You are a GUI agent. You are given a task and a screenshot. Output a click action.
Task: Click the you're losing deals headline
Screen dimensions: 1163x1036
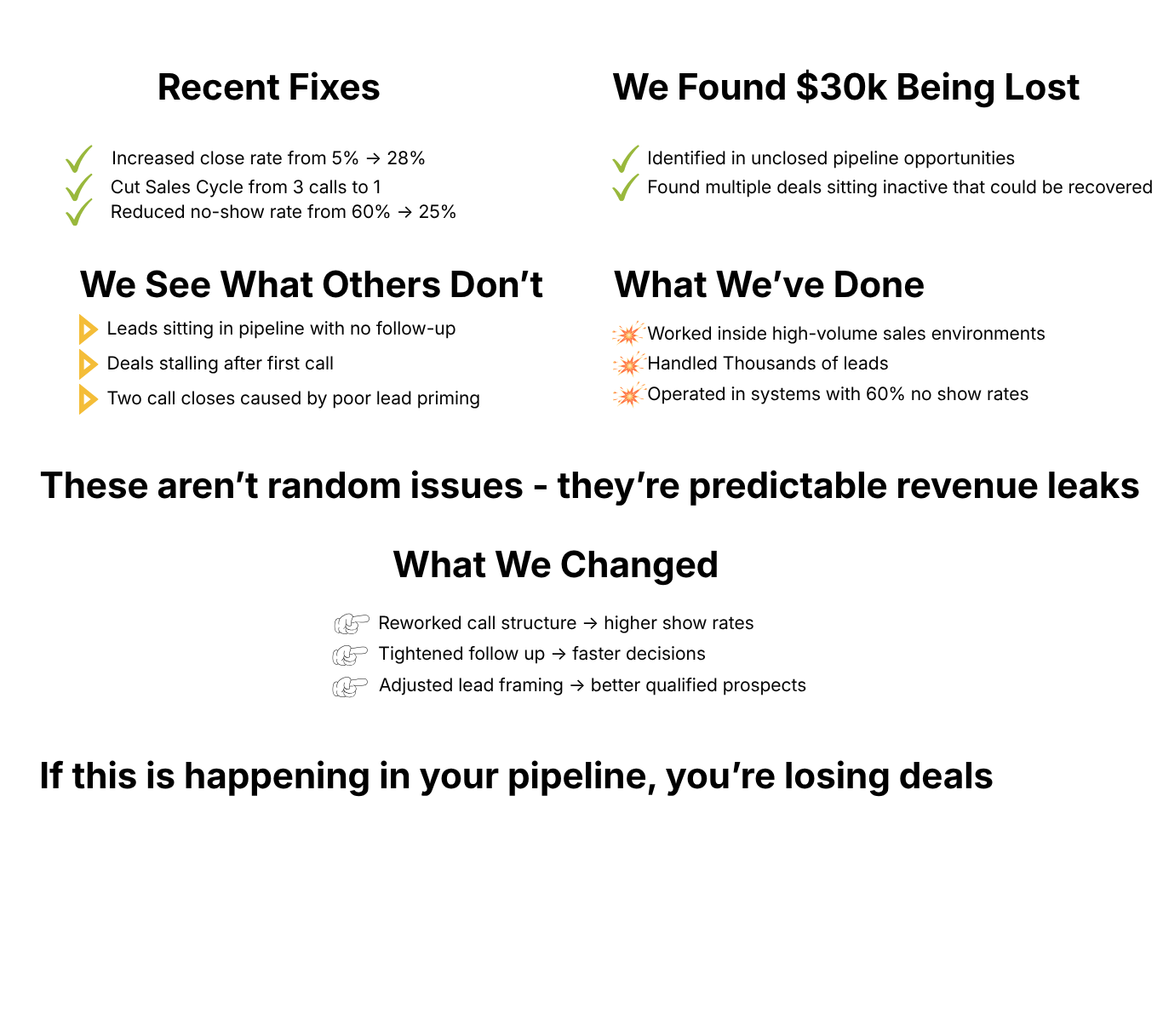point(516,776)
